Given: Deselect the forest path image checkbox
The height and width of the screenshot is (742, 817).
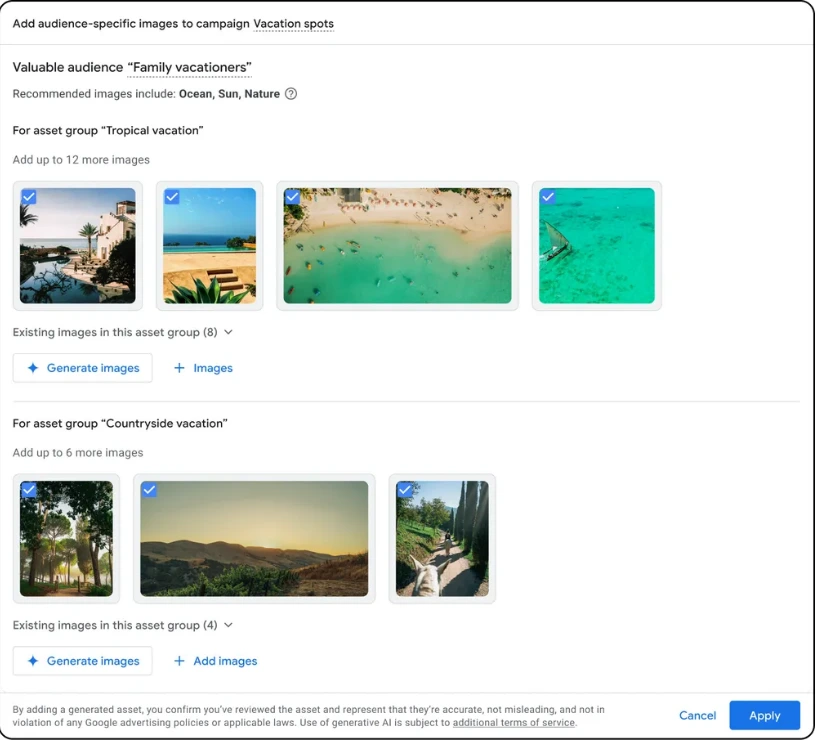Looking at the screenshot, I should [x=28, y=490].
